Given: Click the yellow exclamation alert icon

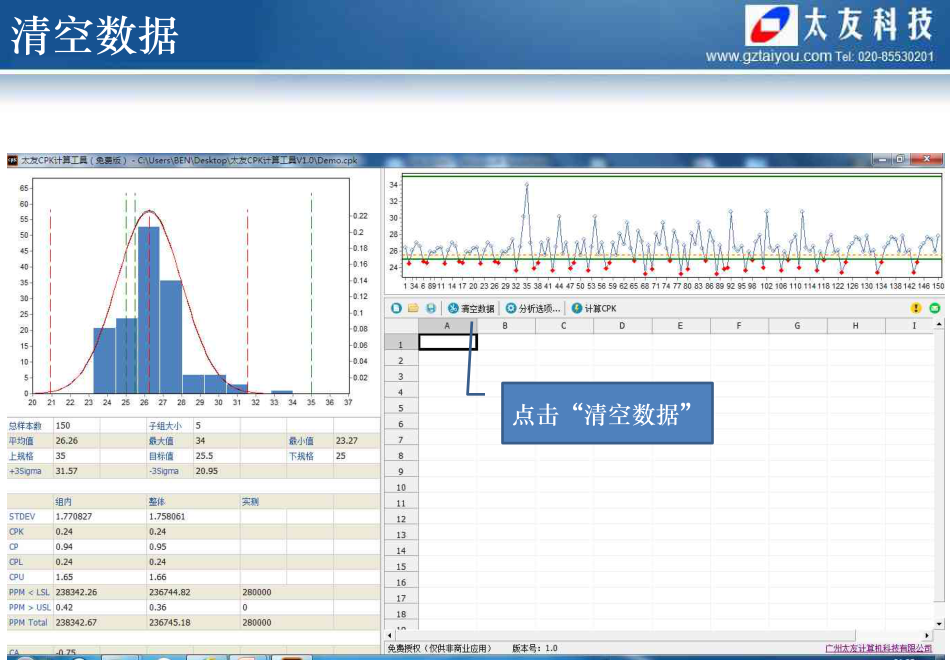Looking at the screenshot, I should click(x=916, y=308).
